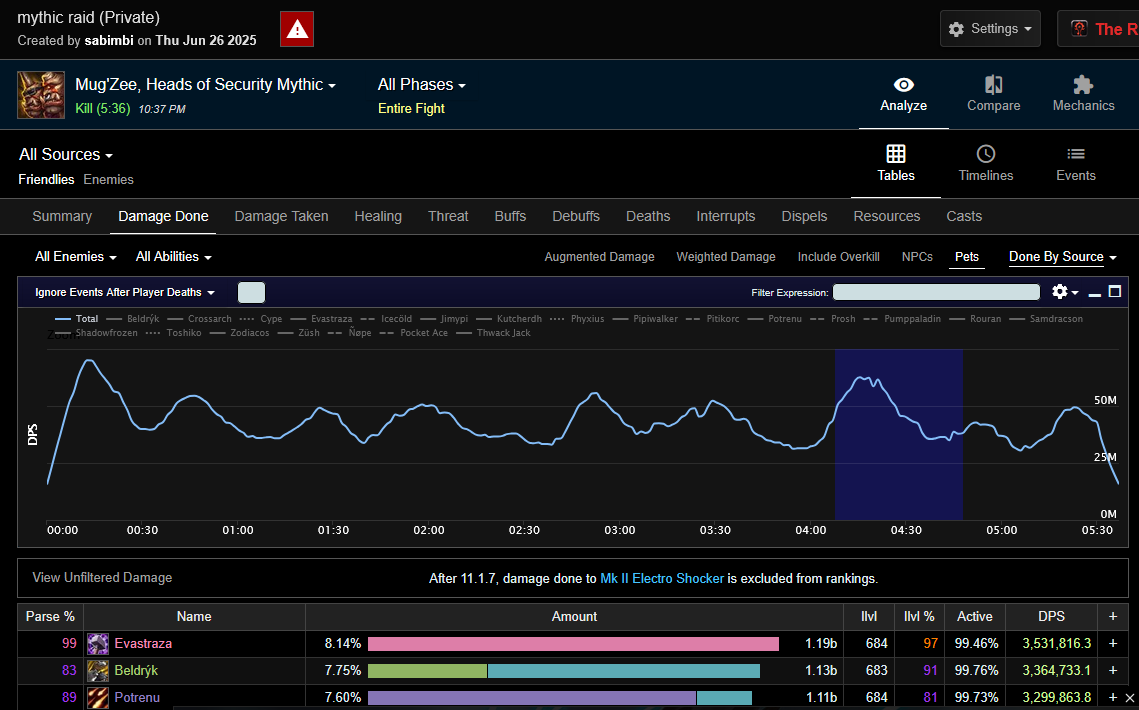Viewport: 1139px width, 710px height.
Task: Open the Compare view
Action: click(x=993, y=94)
